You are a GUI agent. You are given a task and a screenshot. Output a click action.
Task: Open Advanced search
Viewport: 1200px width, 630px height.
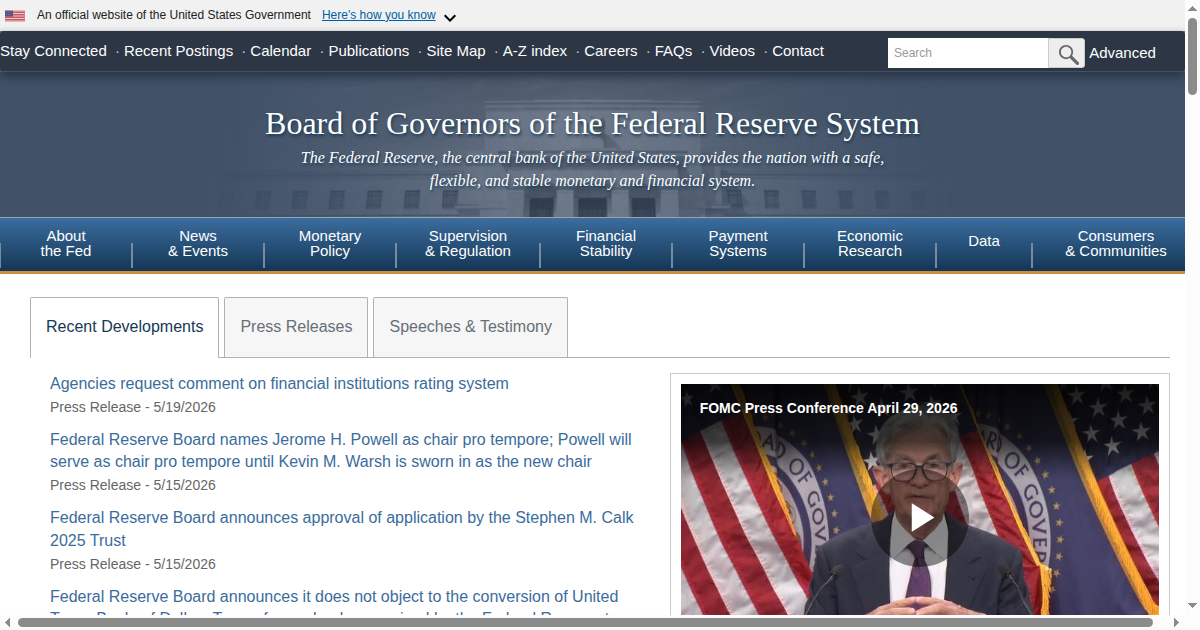[x=1122, y=53]
